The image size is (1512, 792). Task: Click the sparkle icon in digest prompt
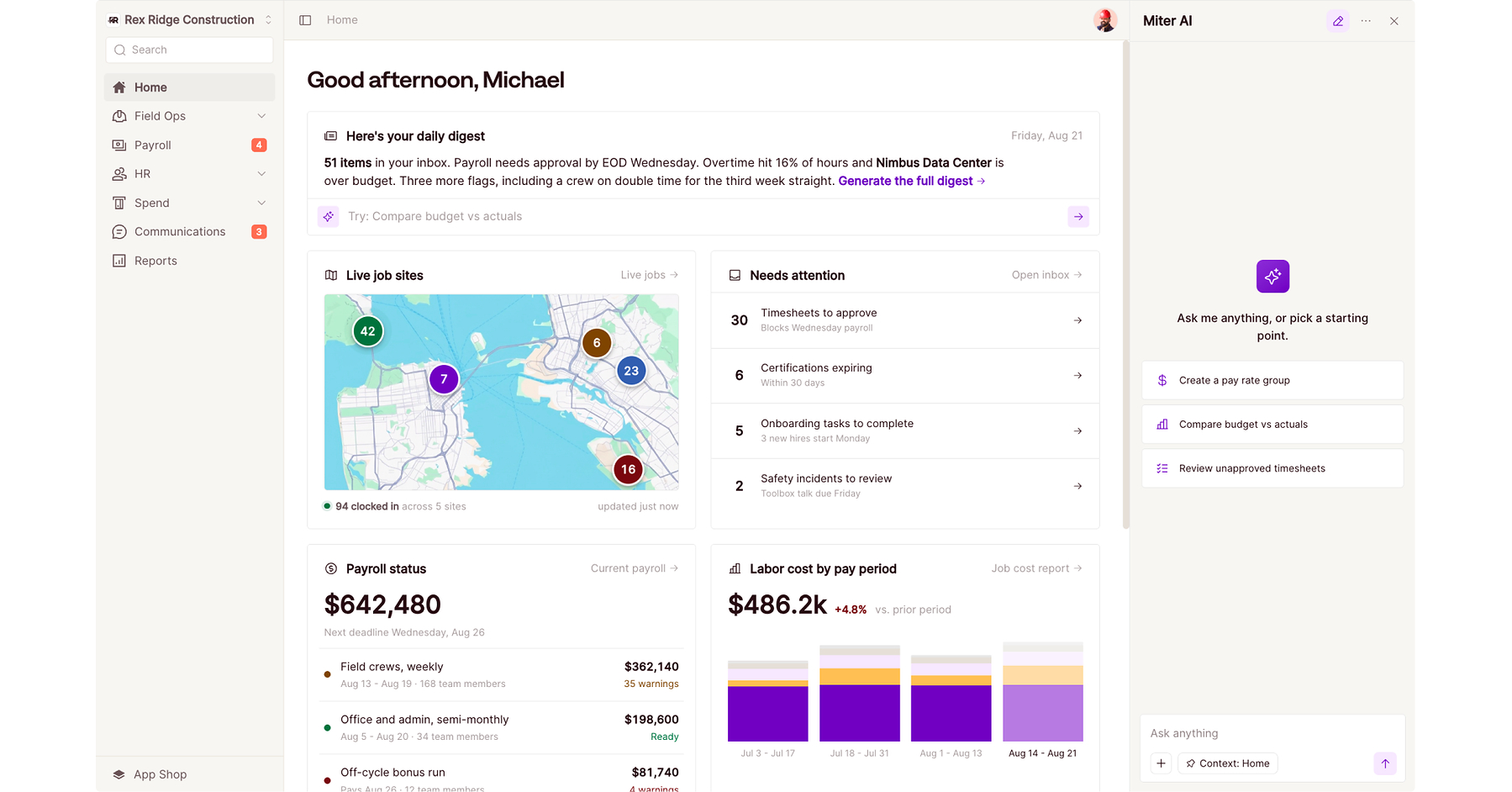(x=329, y=217)
